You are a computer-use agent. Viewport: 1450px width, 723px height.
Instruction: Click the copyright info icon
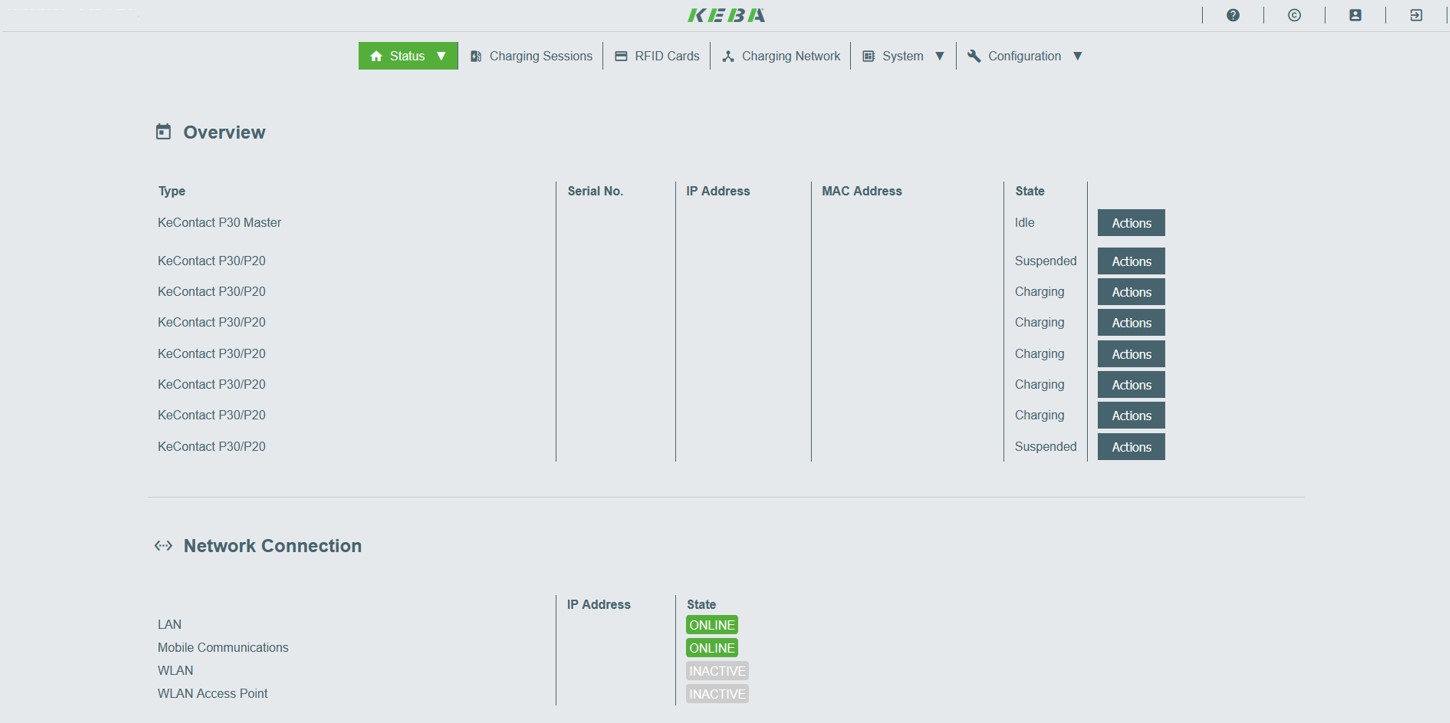click(1294, 15)
